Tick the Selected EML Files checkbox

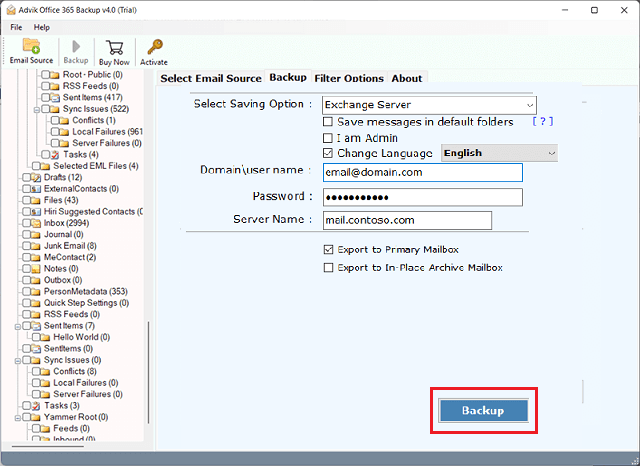point(36,166)
